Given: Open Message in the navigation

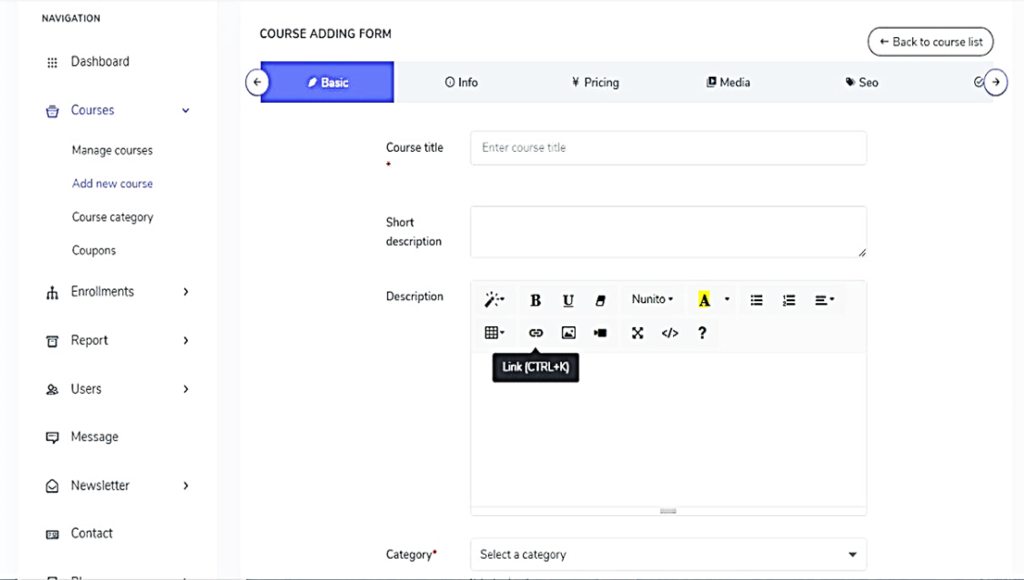Looking at the screenshot, I should (x=95, y=437).
